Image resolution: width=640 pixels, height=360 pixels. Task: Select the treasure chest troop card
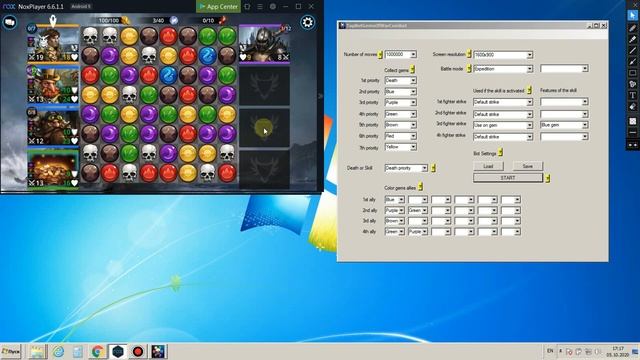[53, 168]
